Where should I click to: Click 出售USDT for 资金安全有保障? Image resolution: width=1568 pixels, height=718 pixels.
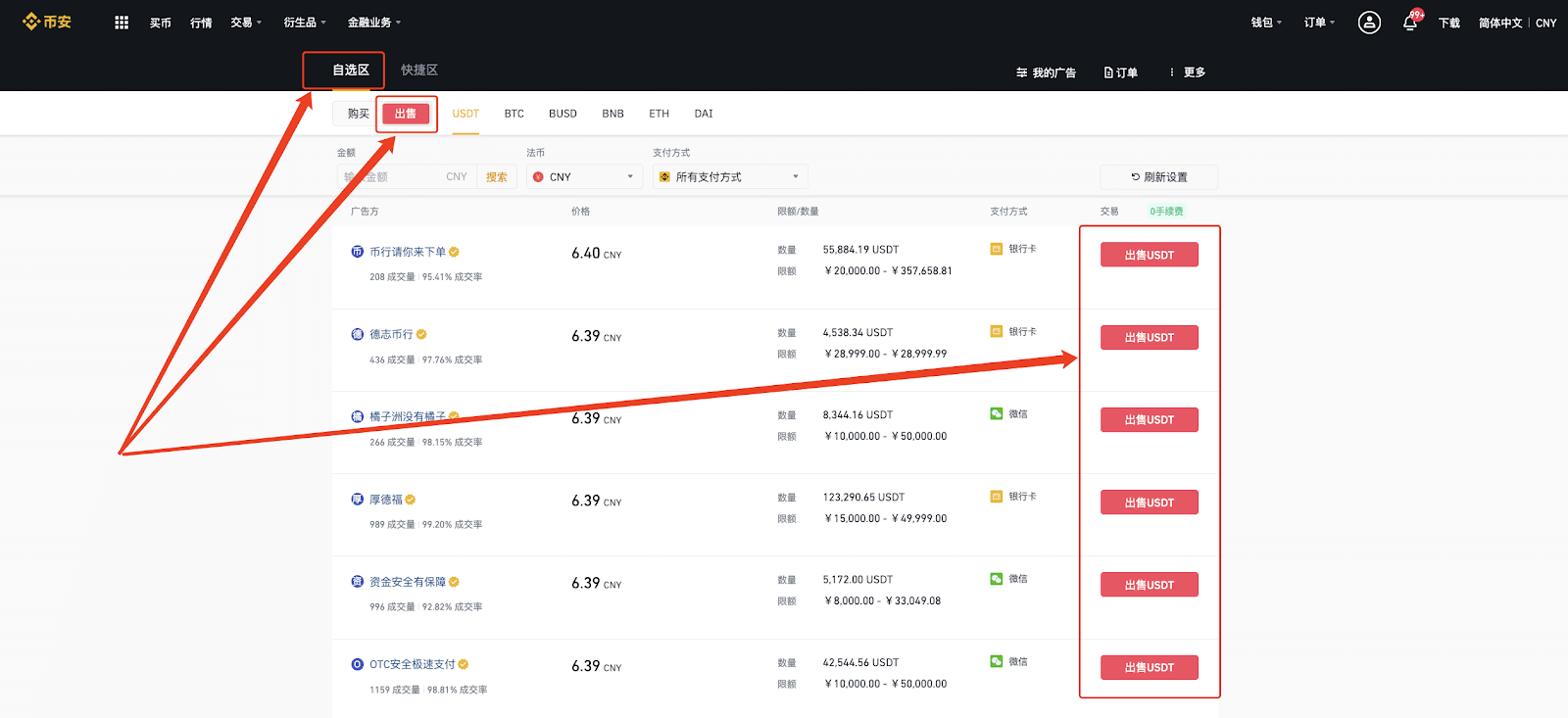click(1150, 585)
